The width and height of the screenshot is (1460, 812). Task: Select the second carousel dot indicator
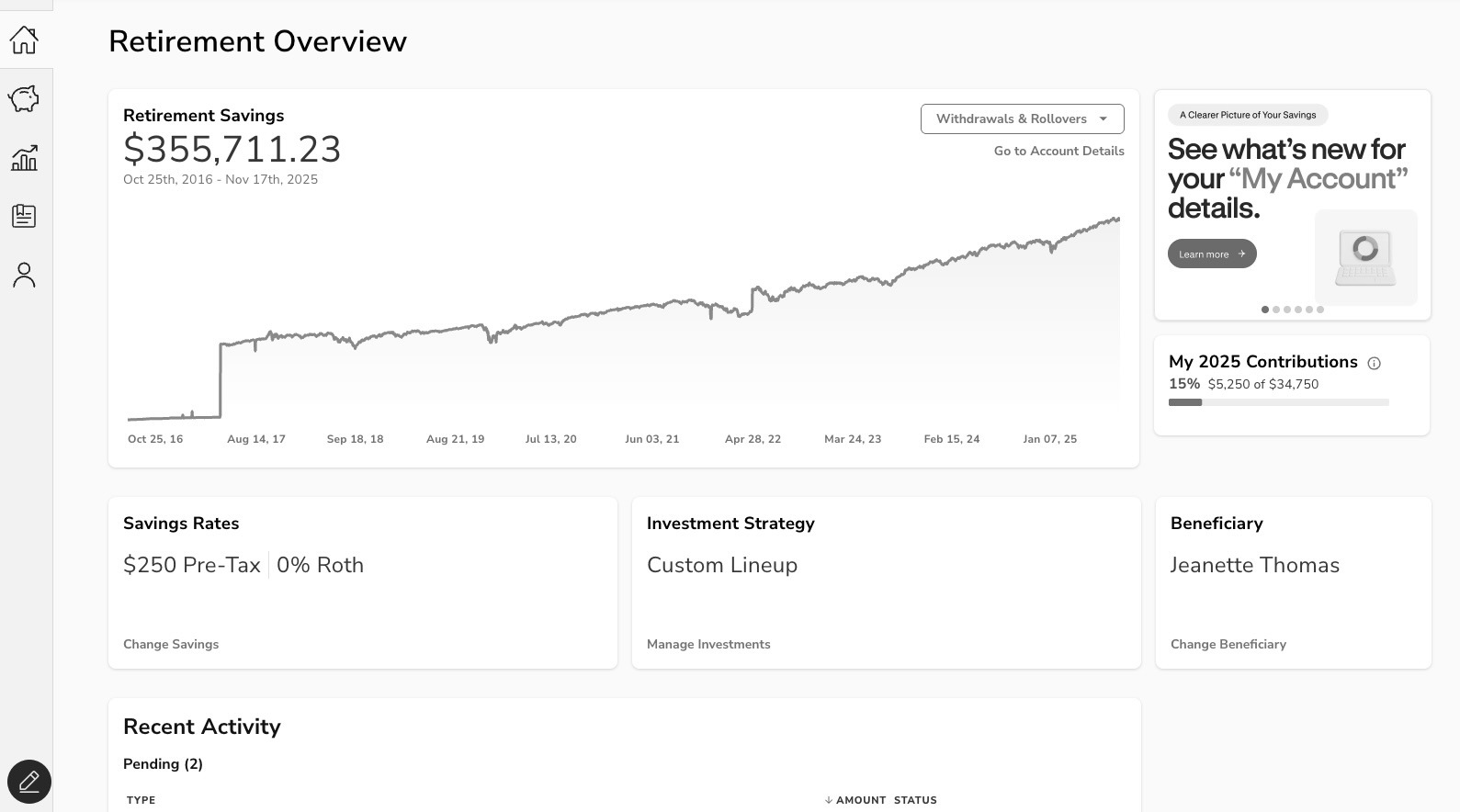click(x=1276, y=310)
